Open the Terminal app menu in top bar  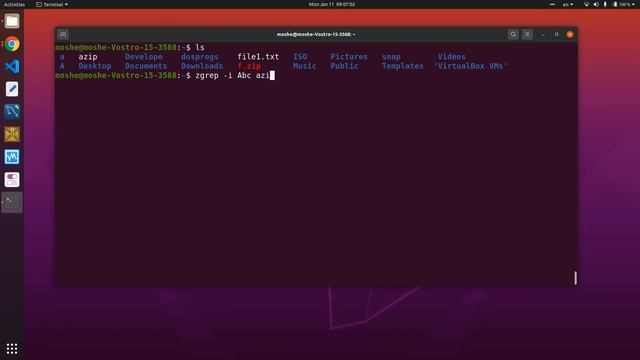coord(52,4)
